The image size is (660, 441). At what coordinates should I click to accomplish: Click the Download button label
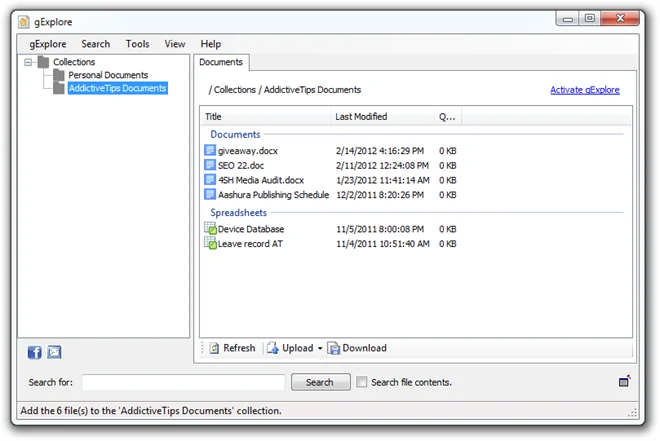click(x=365, y=348)
